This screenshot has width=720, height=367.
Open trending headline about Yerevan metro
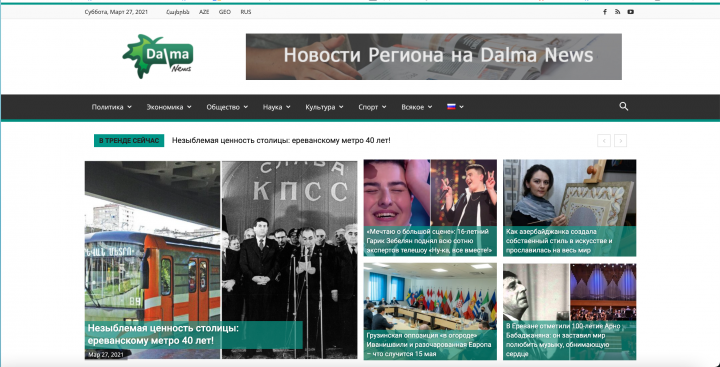click(281, 141)
